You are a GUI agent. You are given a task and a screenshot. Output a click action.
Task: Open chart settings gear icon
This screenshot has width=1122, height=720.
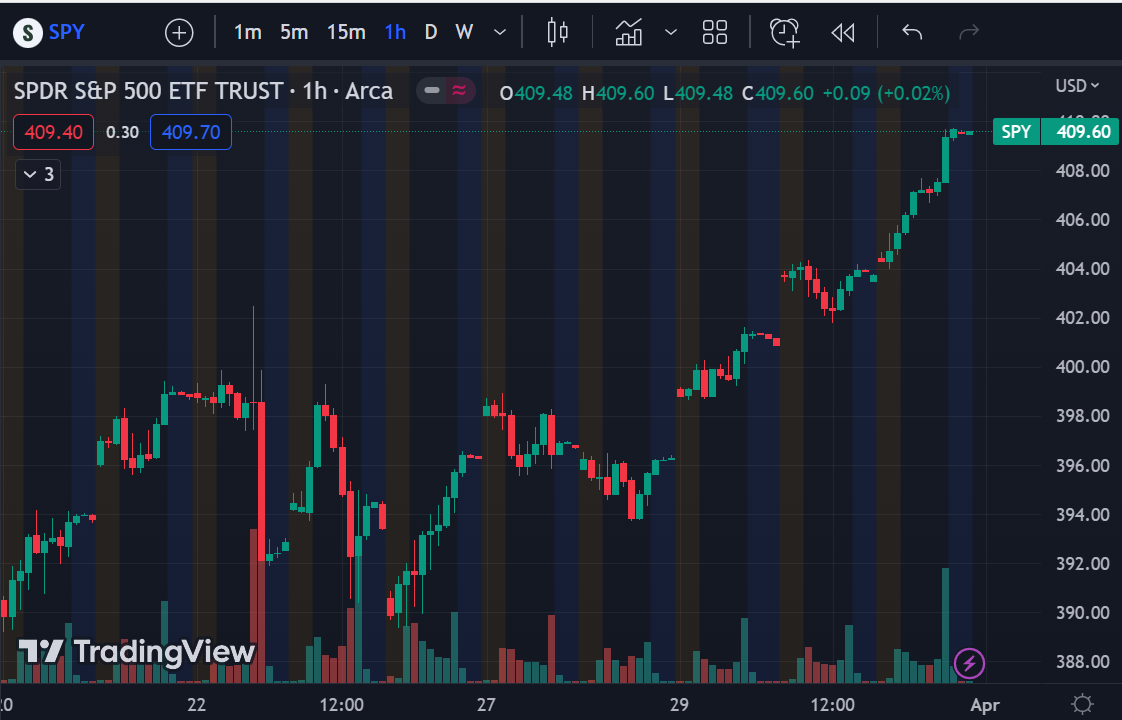tap(1082, 704)
